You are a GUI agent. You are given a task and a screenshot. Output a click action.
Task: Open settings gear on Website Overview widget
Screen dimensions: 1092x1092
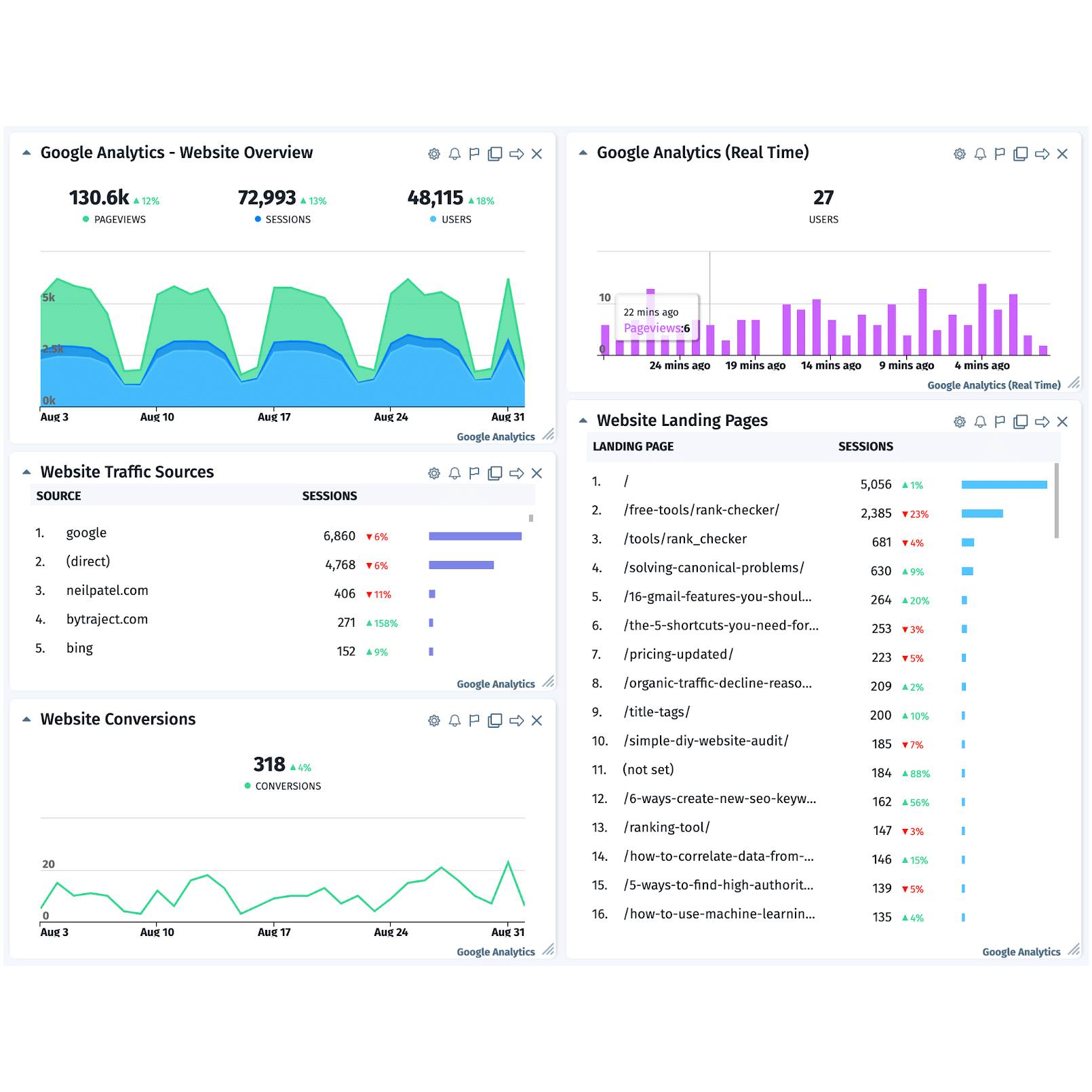(x=434, y=154)
